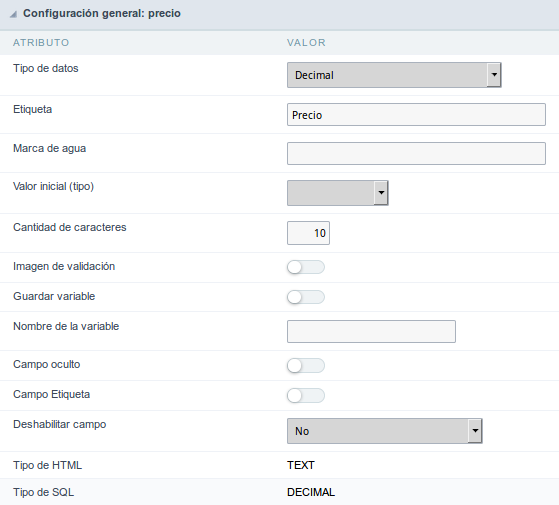Select the Guardar variable label
The height and width of the screenshot is (505, 559).
[x=54, y=296]
